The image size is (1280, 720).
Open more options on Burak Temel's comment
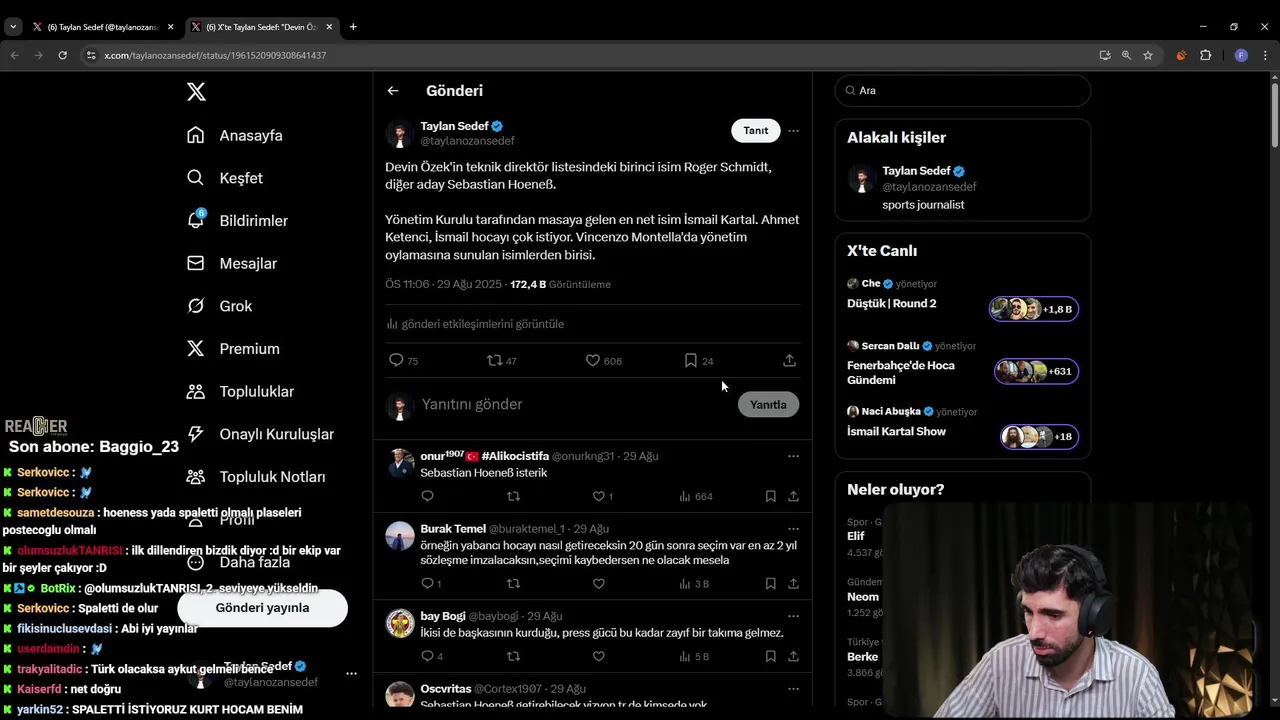point(793,529)
